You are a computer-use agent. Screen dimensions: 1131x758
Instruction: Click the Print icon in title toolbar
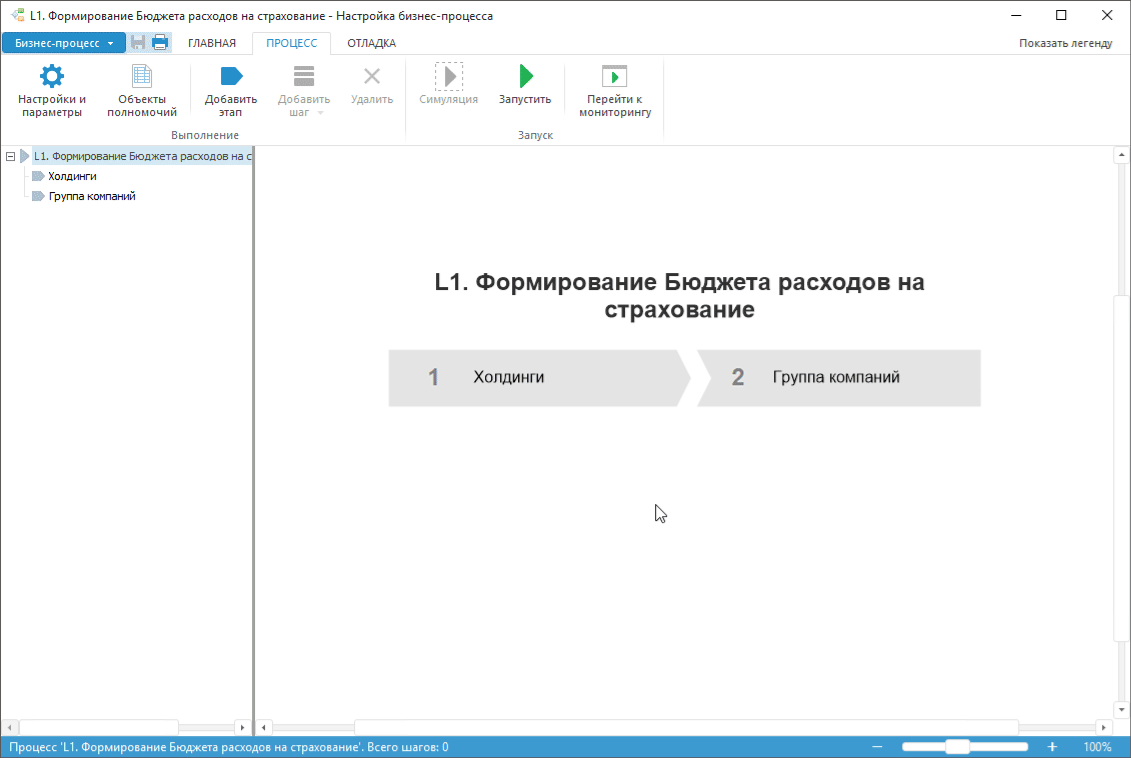coord(160,43)
